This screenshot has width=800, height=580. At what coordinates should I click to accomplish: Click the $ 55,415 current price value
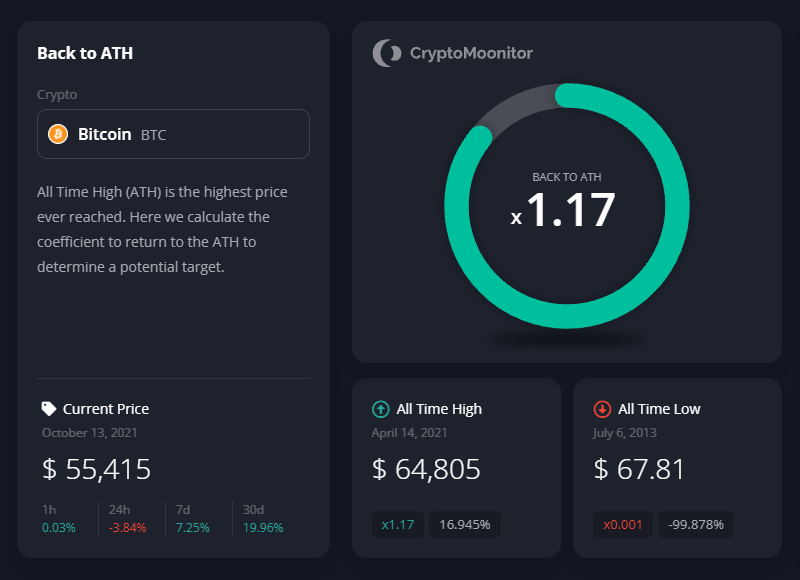click(x=96, y=468)
